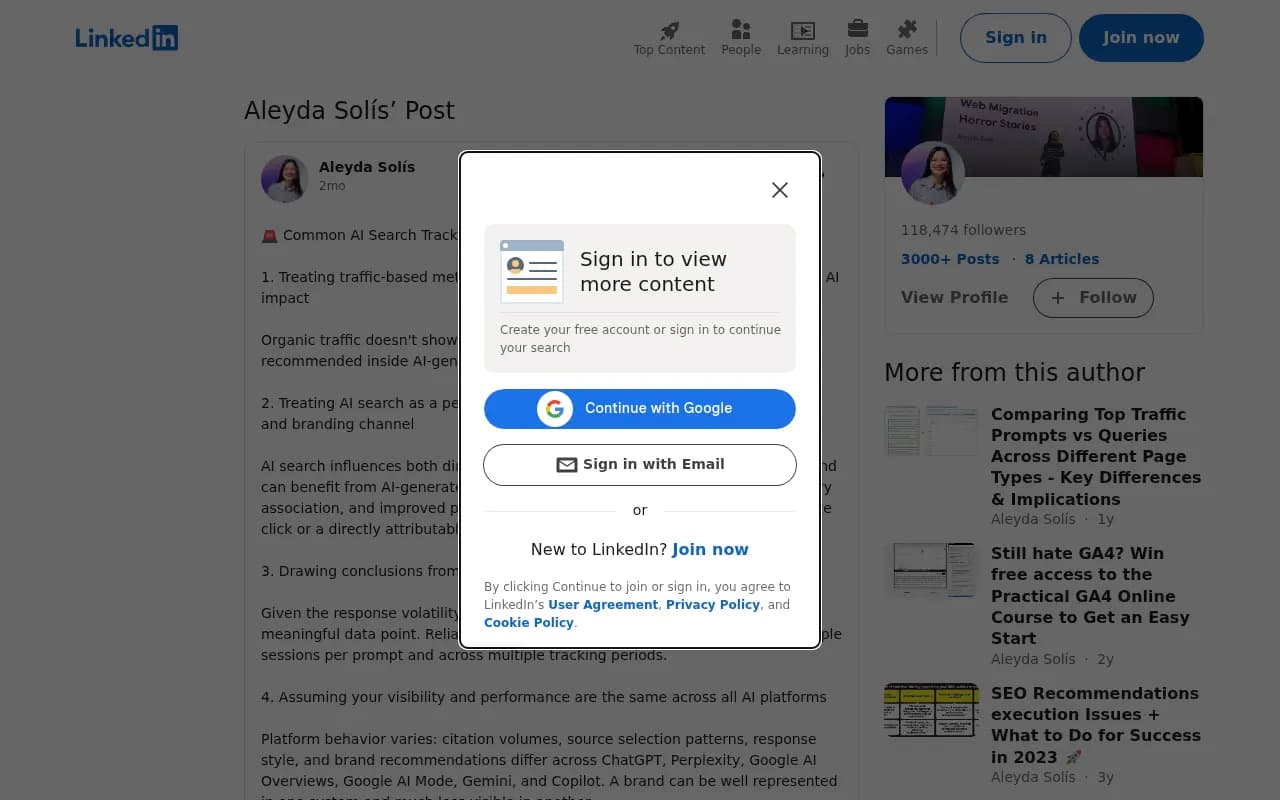The width and height of the screenshot is (1280, 800).
Task: Click Sign in button in header
Action: click(x=1016, y=38)
